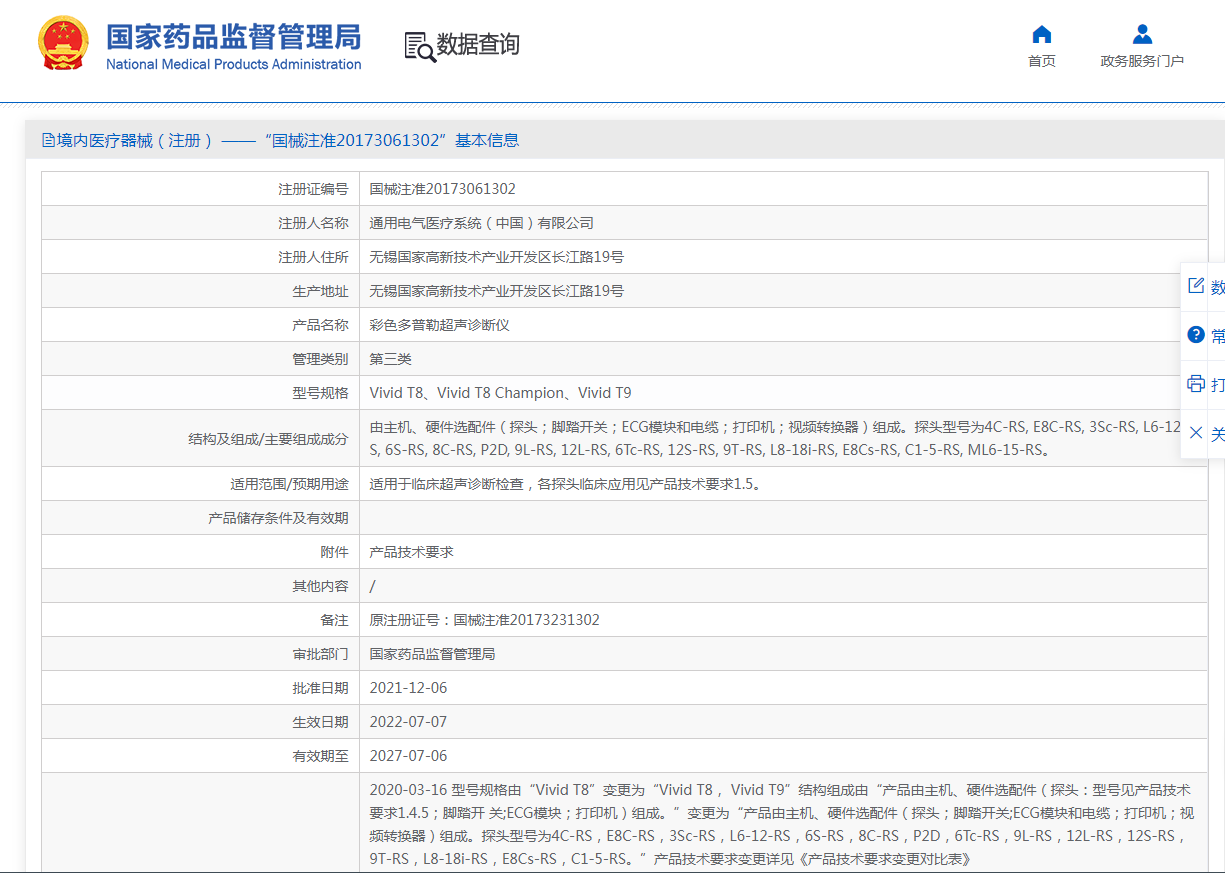Viewport: 1225px width, 873px height.
Task: Click the X close icon in the side panel
Action: click(1196, 433)
